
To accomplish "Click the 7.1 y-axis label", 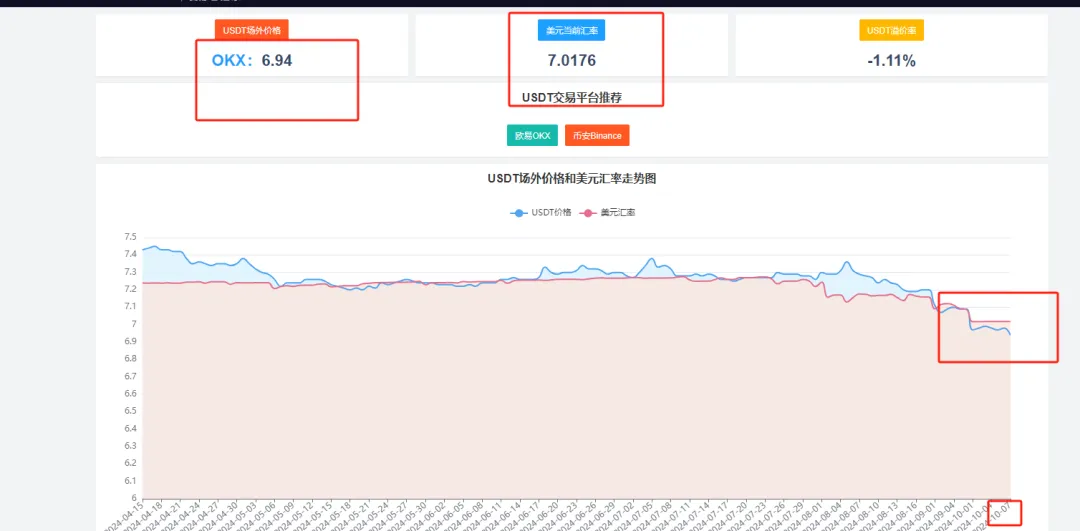I will click(131, 306).
